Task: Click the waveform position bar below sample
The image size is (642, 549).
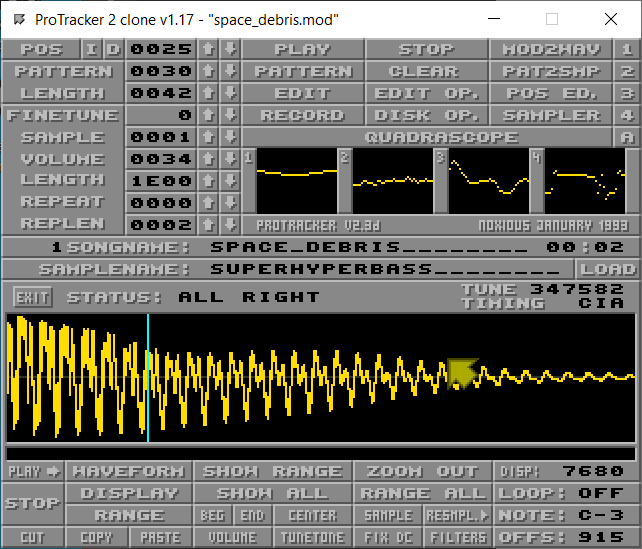Action: click(321, 453)
